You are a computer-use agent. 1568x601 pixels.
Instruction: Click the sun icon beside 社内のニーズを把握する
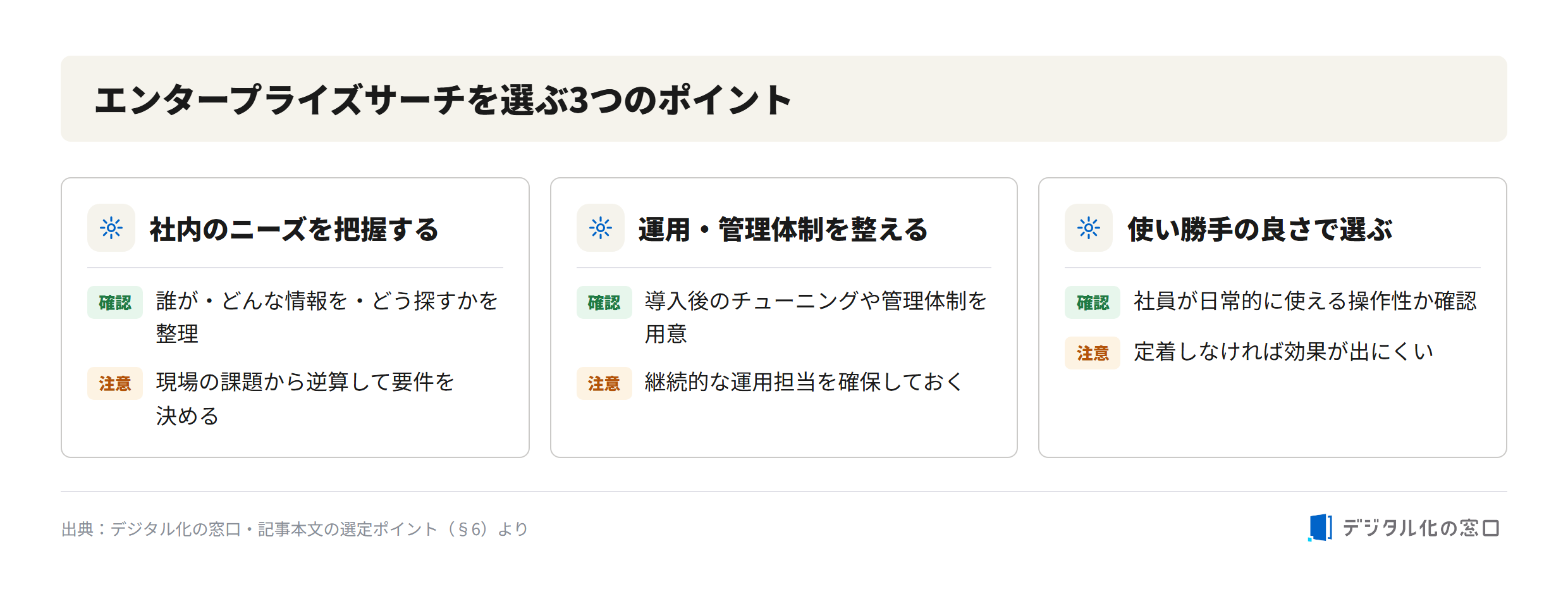[x=111, y=228]
